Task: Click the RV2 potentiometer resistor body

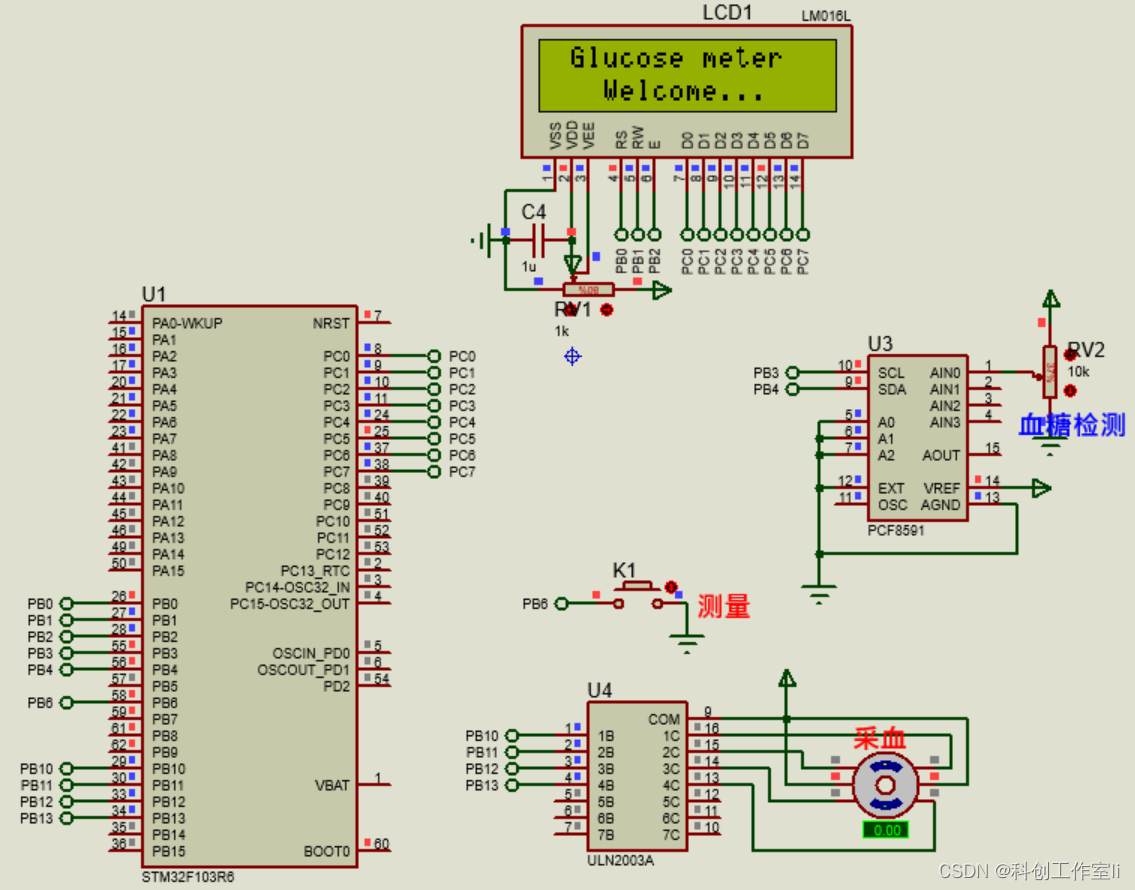Action: coord(1050,372)
